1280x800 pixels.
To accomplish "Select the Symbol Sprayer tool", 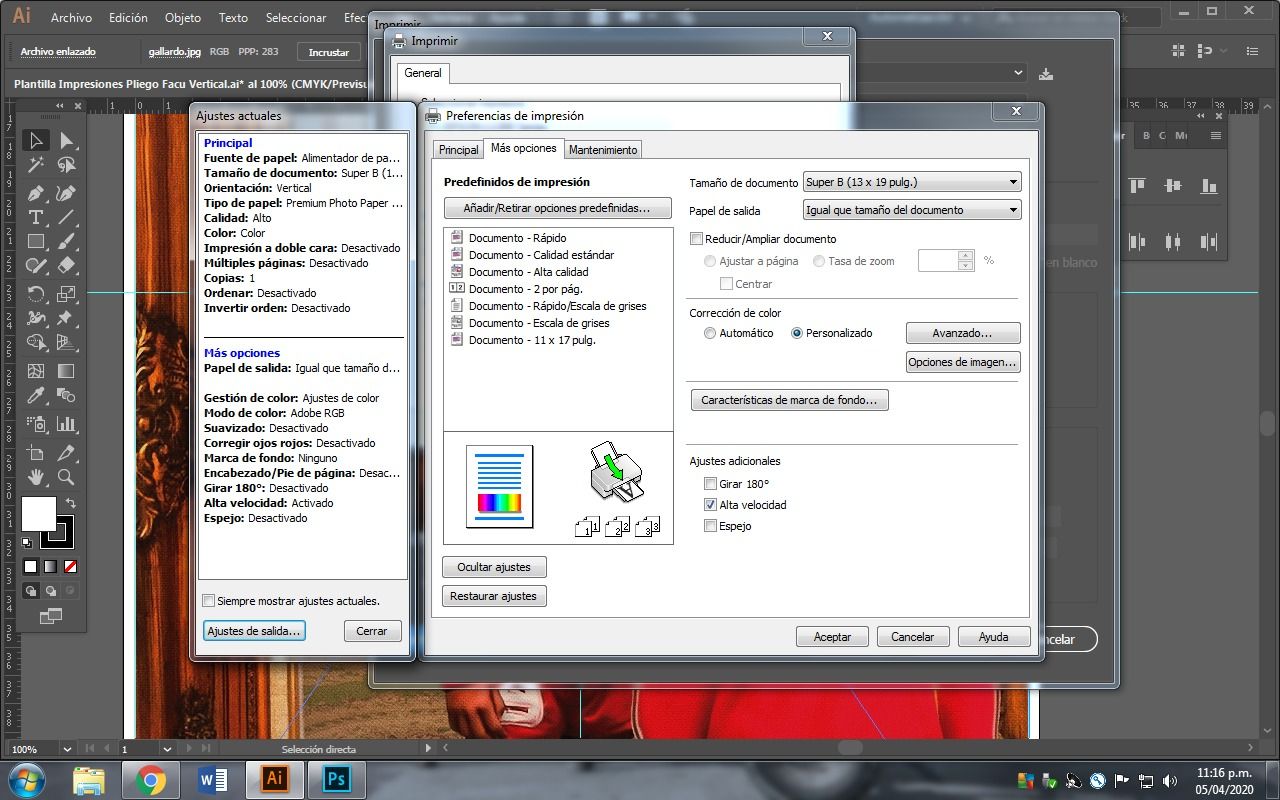I will (x=36, y=424).
